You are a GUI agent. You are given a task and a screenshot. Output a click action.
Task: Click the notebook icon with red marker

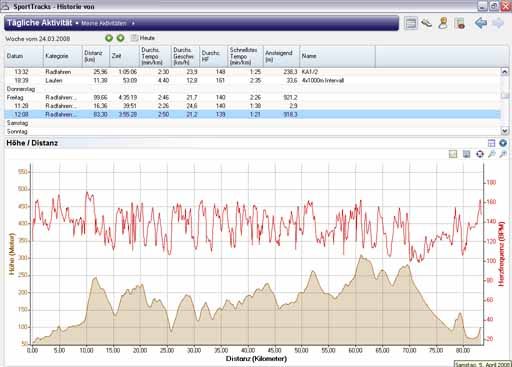coord(460,23)
